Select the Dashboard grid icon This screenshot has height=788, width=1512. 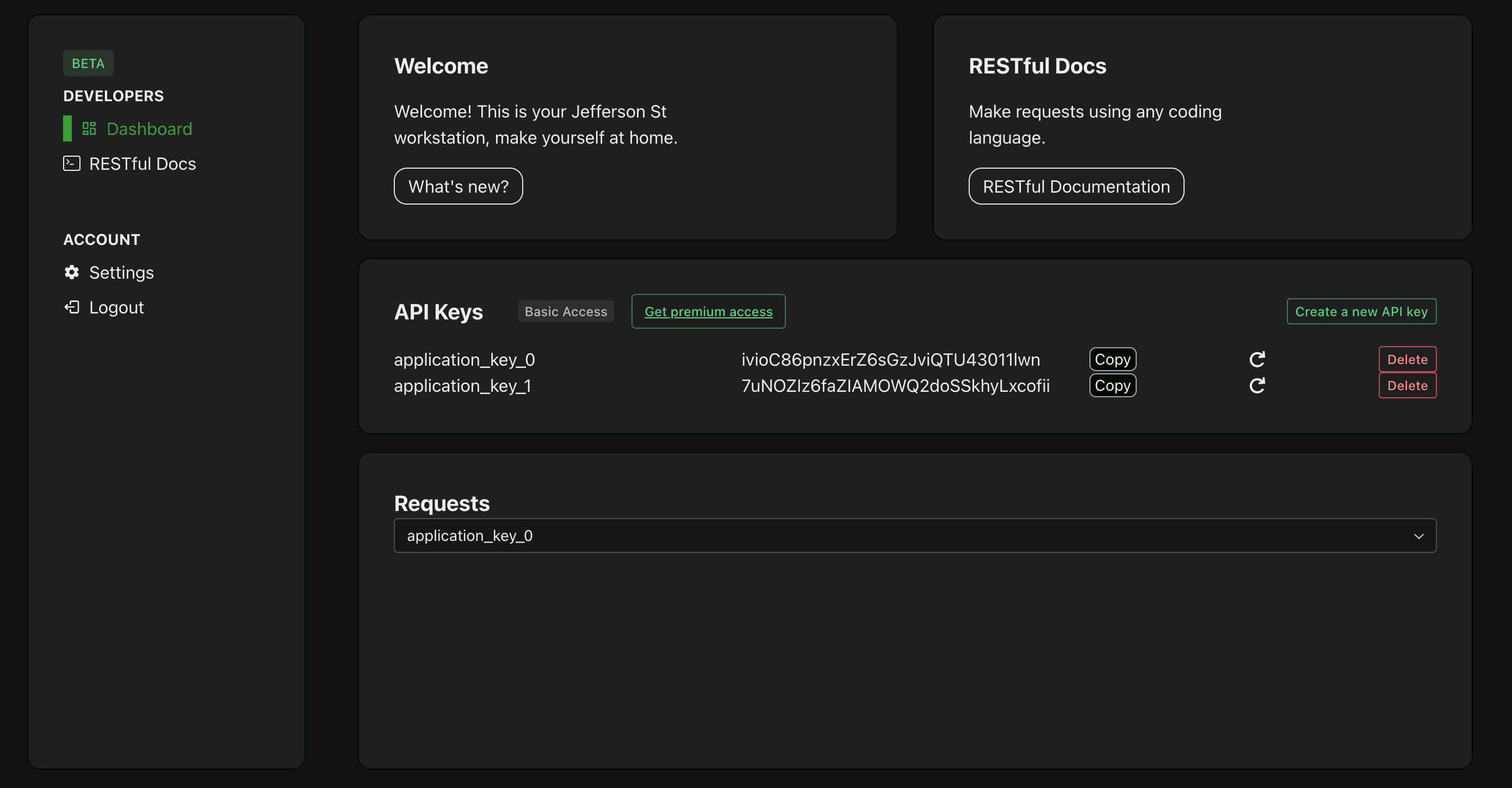click(x=89, y=128)
